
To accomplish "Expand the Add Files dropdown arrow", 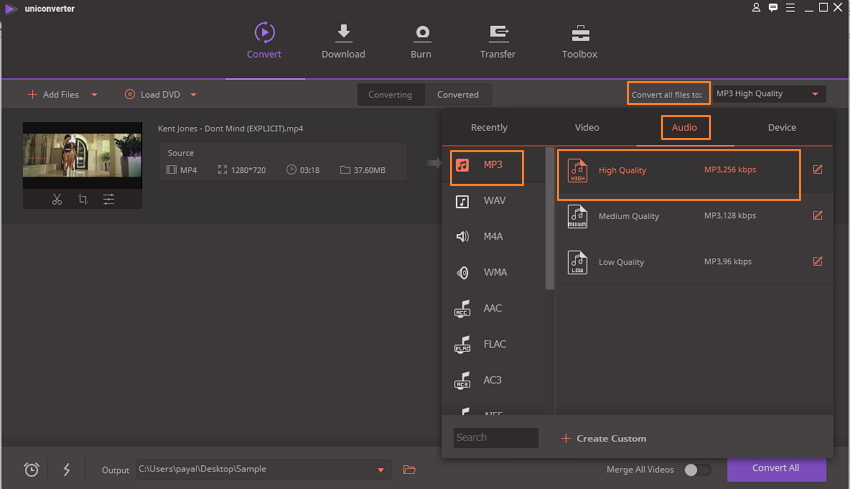I will point(94,95).
